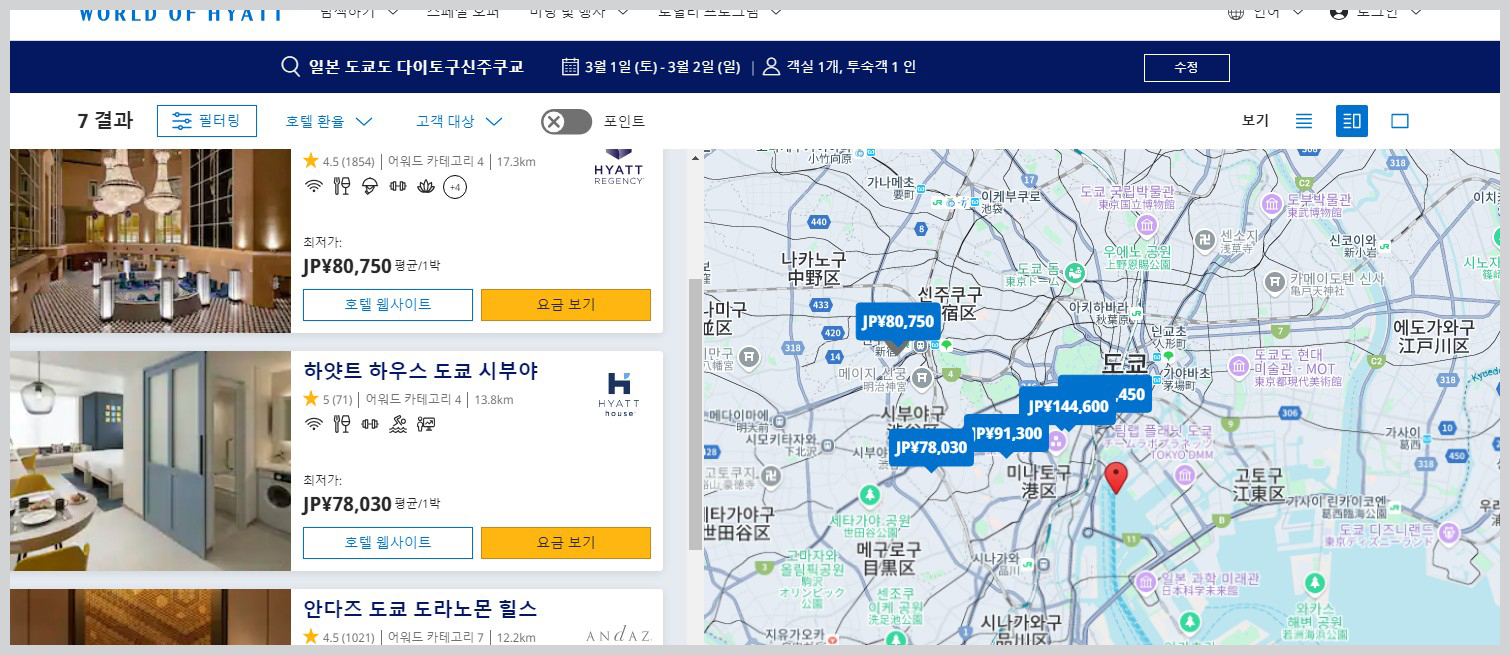Click the calendar icon beside the dates

[570, 67]
